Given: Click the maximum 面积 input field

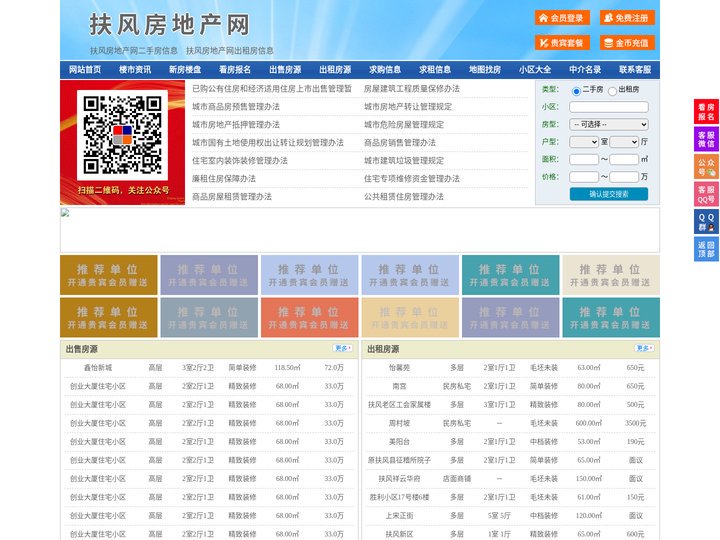Looking at the screenshot, I should (x=624, y=159).
